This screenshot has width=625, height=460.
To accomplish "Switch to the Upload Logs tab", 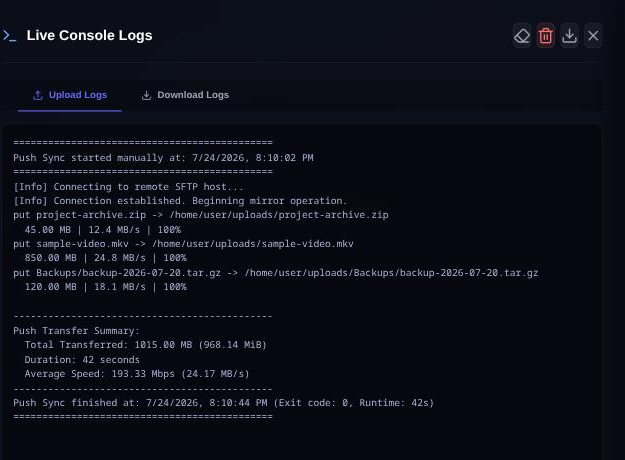I will click(x=70, y=95).
